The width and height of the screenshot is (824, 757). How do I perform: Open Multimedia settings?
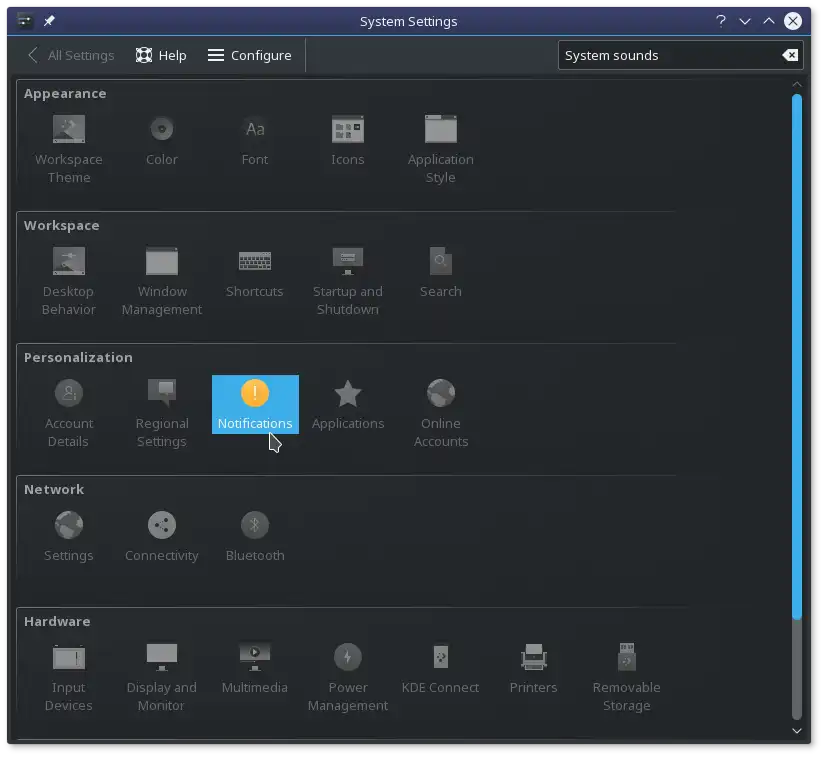tap(255, 668)
